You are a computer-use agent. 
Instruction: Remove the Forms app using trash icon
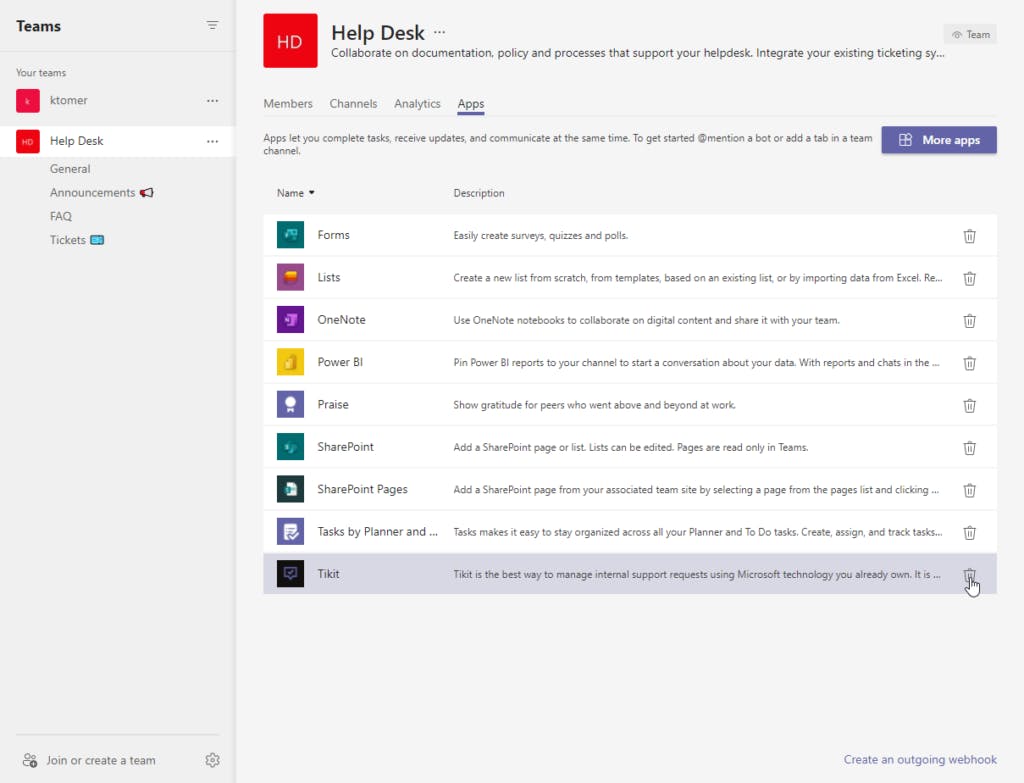[x=969, y=236]
